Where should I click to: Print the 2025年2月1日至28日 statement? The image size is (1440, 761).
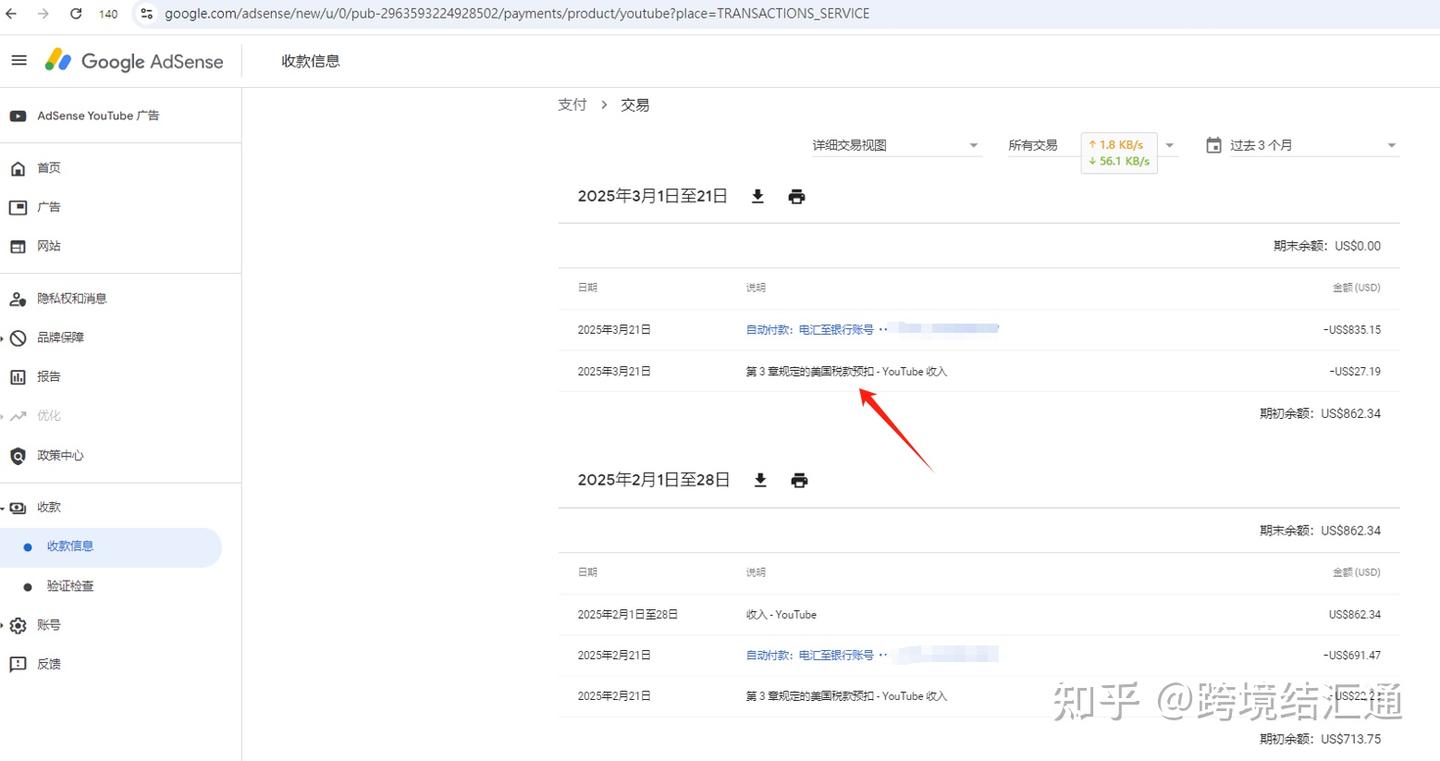pyautogui.click(x=799, y=481)
